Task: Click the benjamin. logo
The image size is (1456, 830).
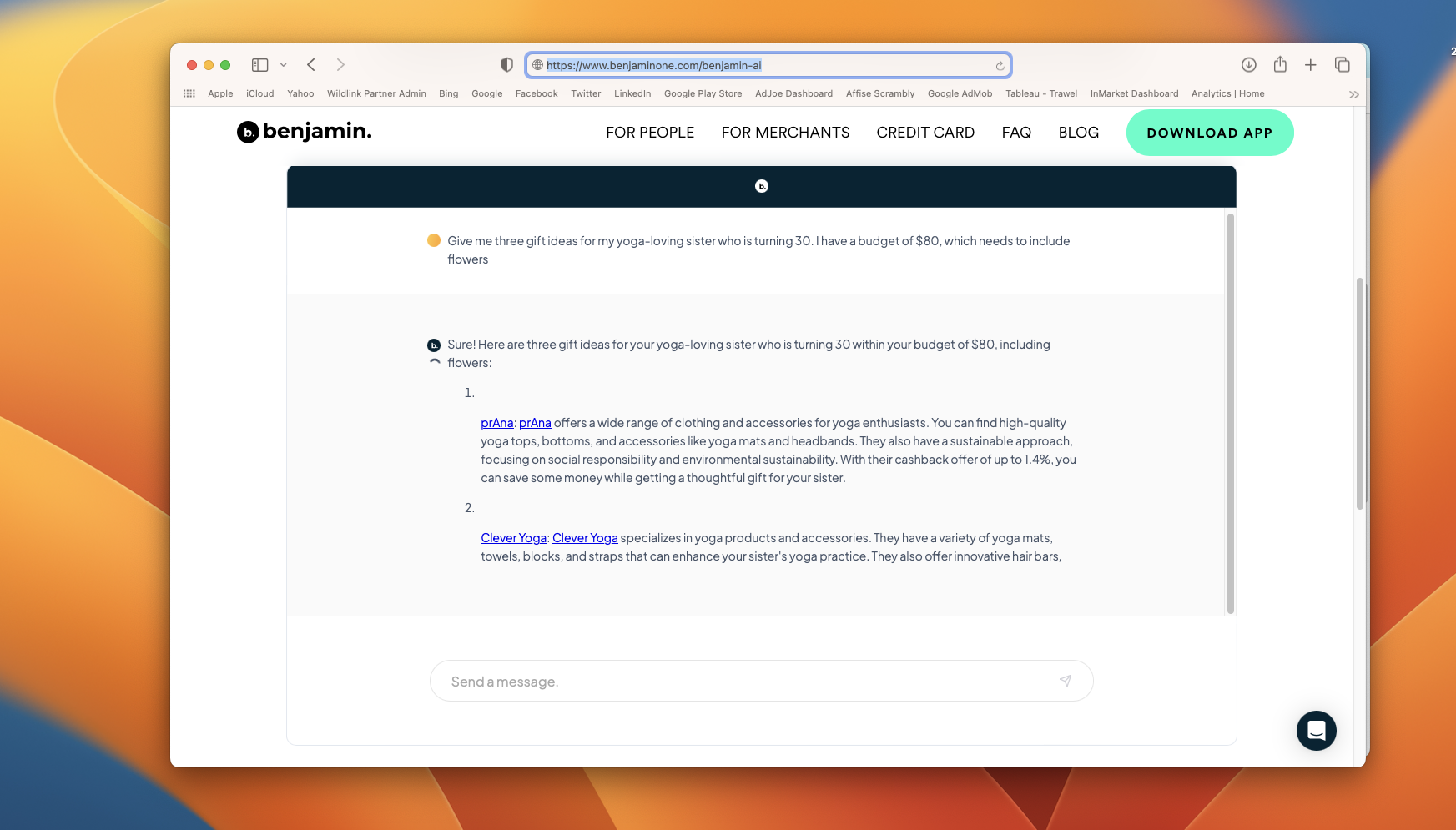Action: pos(305,132)
